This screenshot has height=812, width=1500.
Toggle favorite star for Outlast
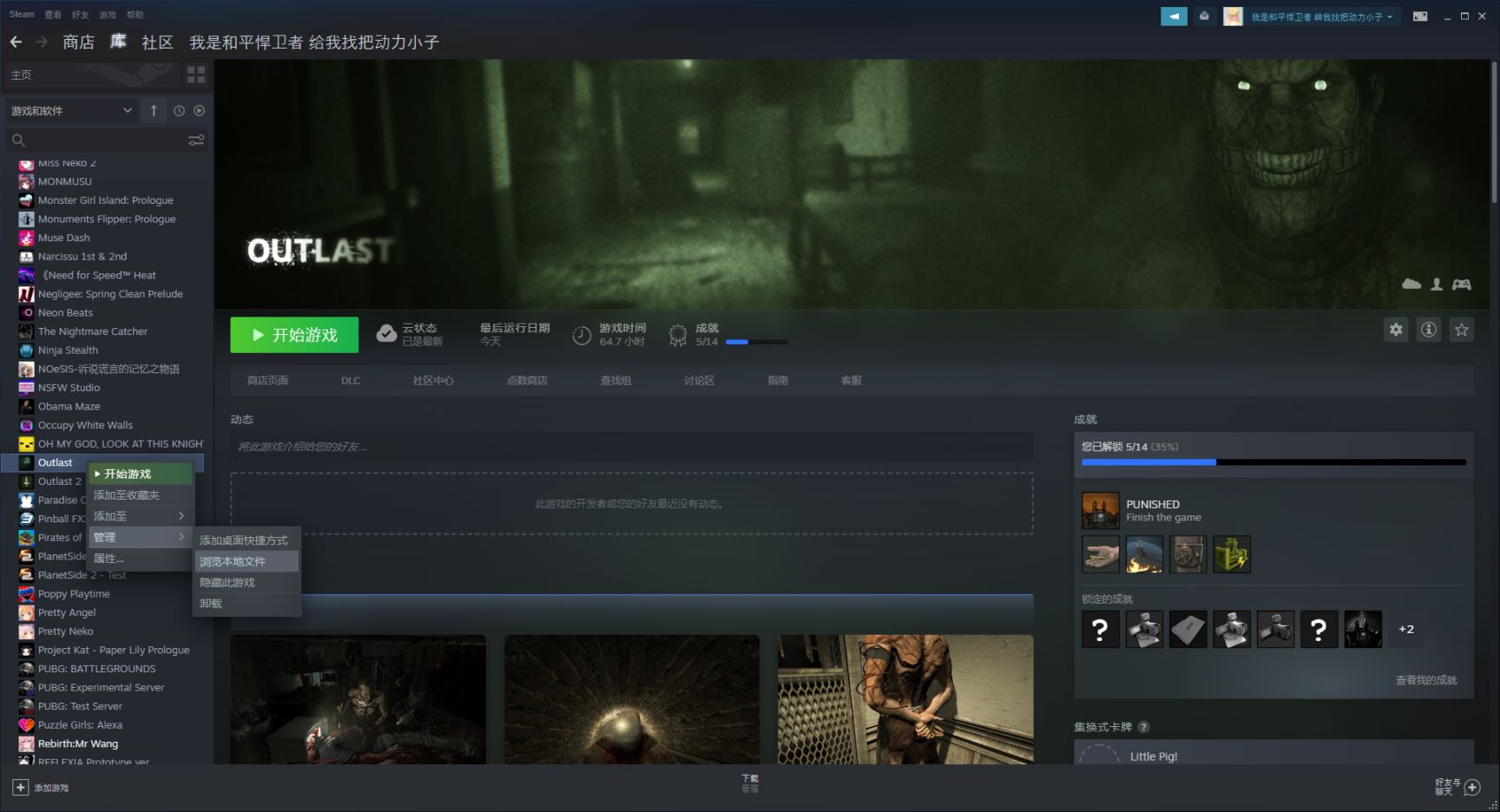[1462, 330]
